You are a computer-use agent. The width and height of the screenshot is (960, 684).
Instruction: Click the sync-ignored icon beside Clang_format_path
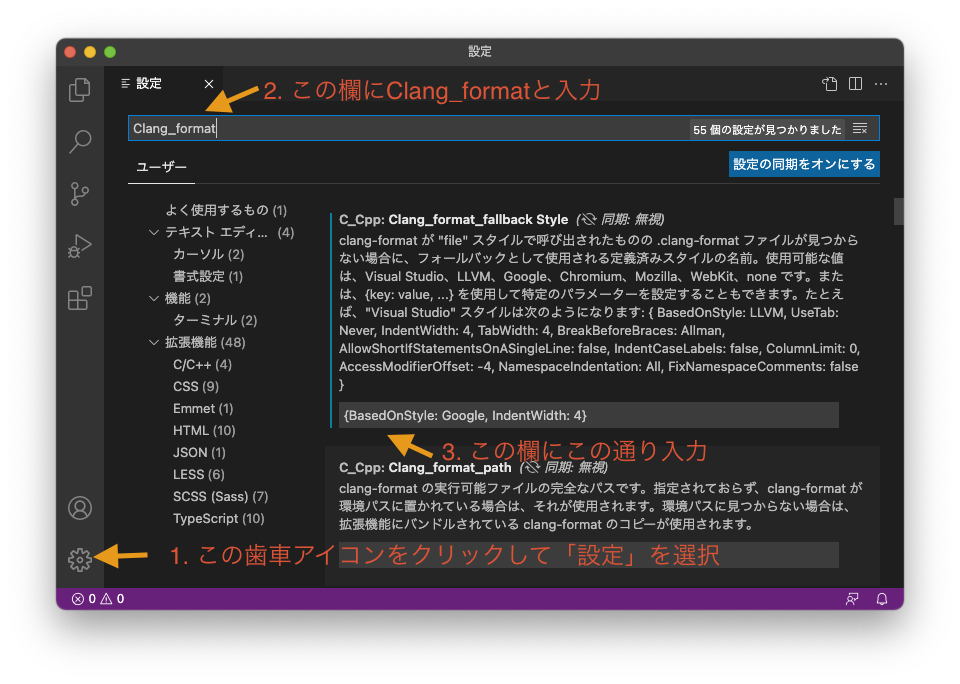click(531, 467)
